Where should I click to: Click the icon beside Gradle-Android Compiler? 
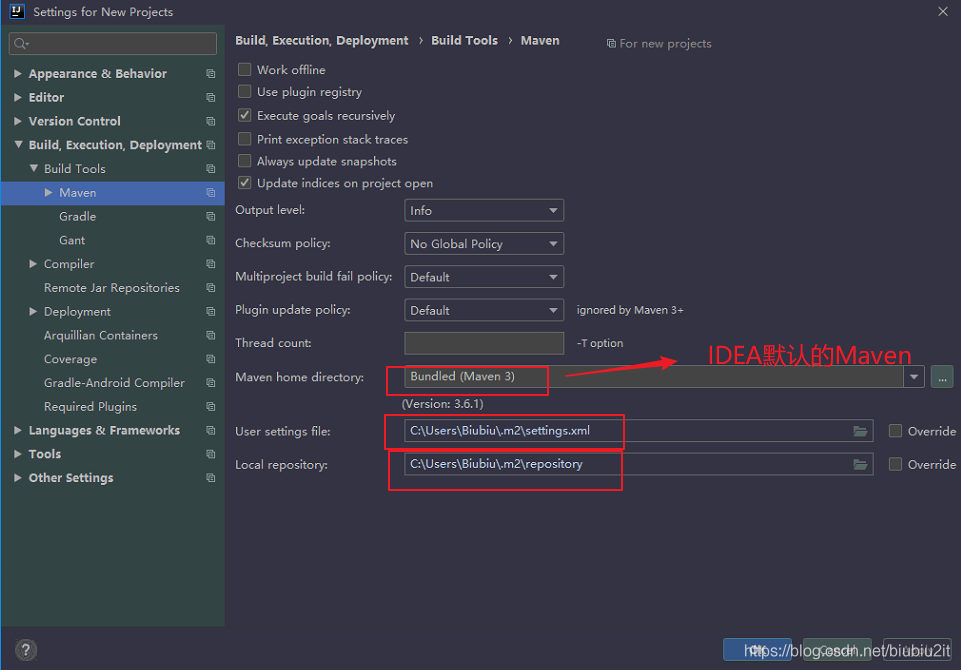click(x=211, y=383)
